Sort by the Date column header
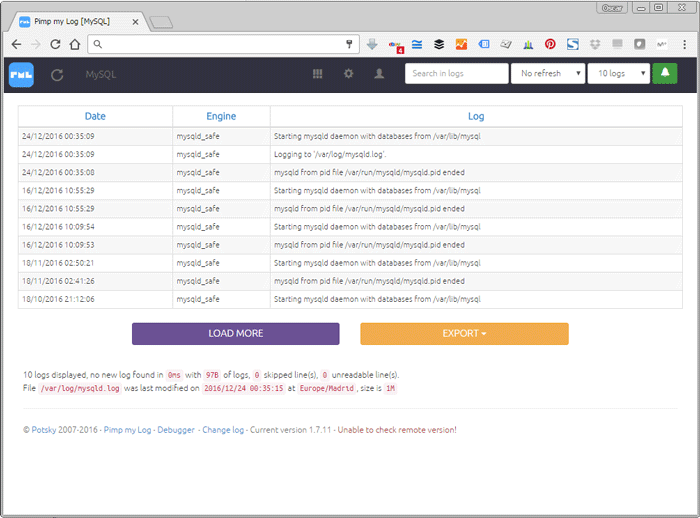The image size is (700, 518). point(95,116)
